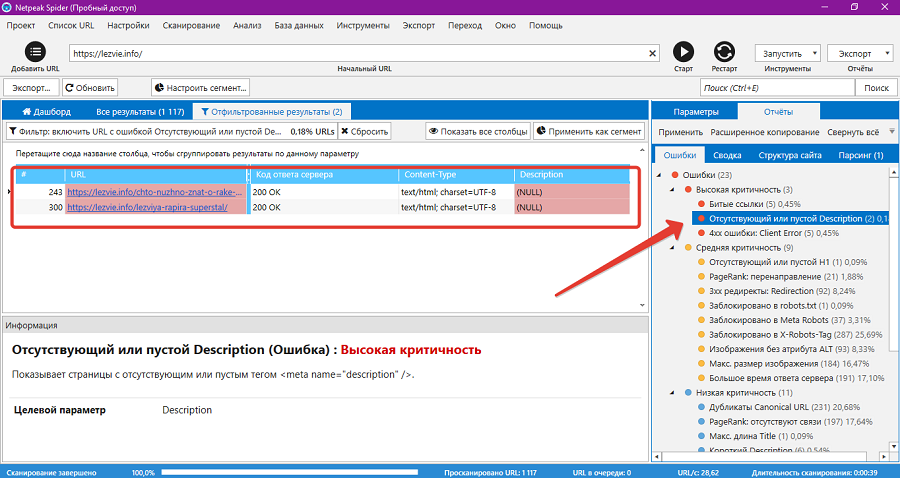This screenshot has width=900, height=478.
Task: Switch to the Дашборд tab
Action: click(x=46, y=112)
